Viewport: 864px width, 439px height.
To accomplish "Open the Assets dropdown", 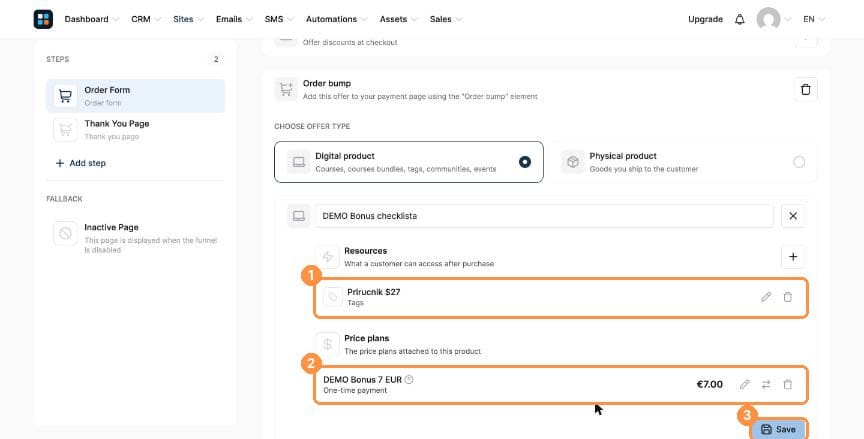I will point(399,19).
